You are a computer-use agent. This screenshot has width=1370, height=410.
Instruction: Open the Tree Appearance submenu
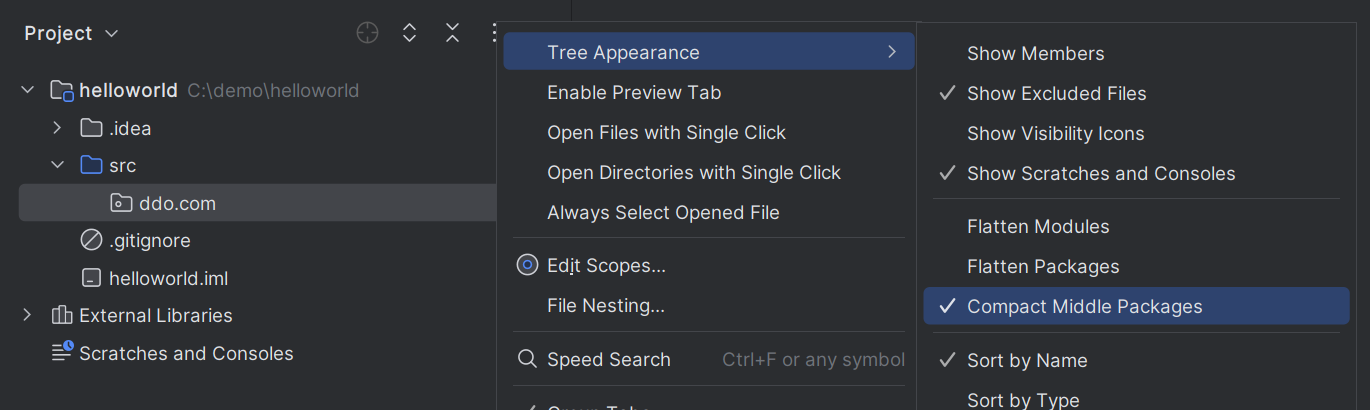(x=708, y=52)
